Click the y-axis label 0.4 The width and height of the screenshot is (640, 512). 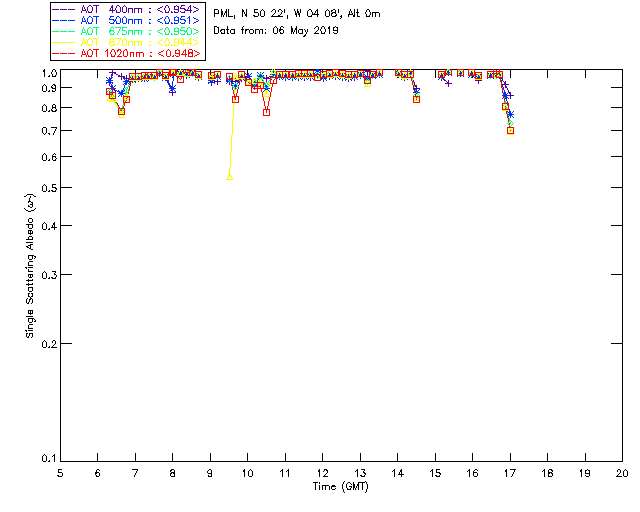pos(48,226)
